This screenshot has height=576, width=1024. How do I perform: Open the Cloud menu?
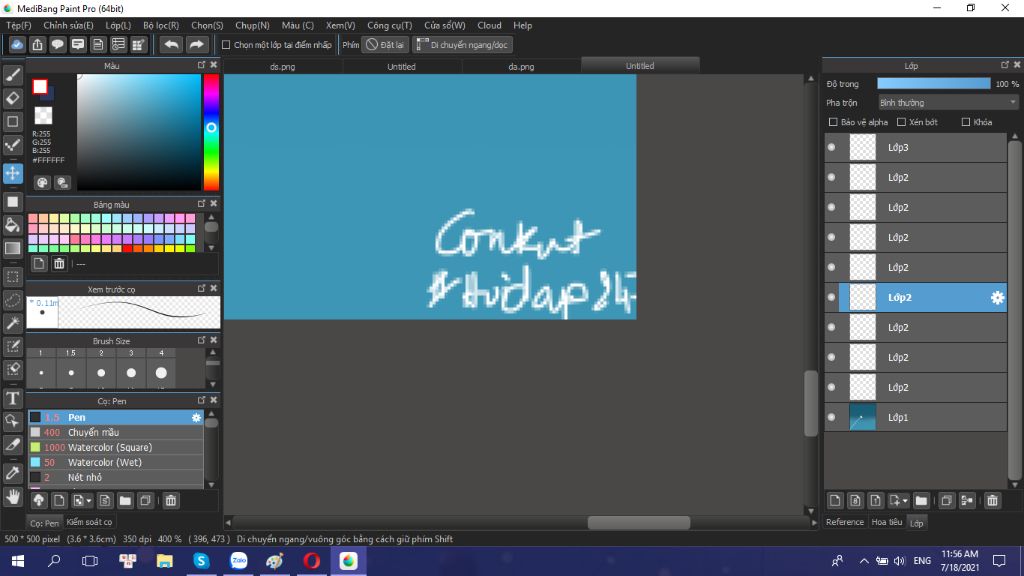(489, 25)
